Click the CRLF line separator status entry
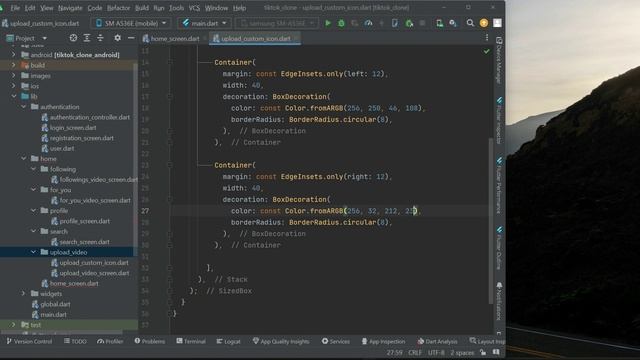 [415, 353]
